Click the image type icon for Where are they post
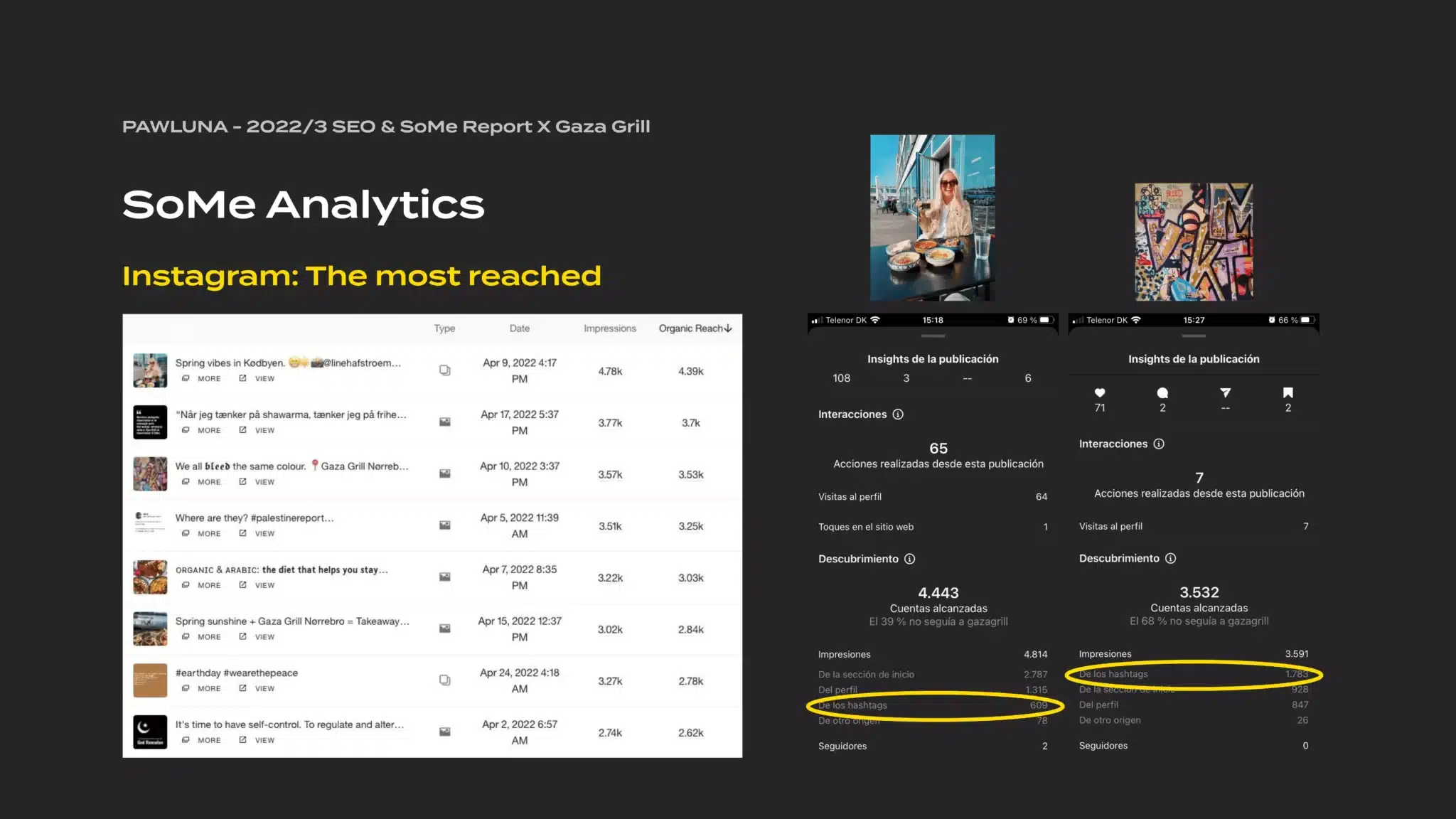 445,525
